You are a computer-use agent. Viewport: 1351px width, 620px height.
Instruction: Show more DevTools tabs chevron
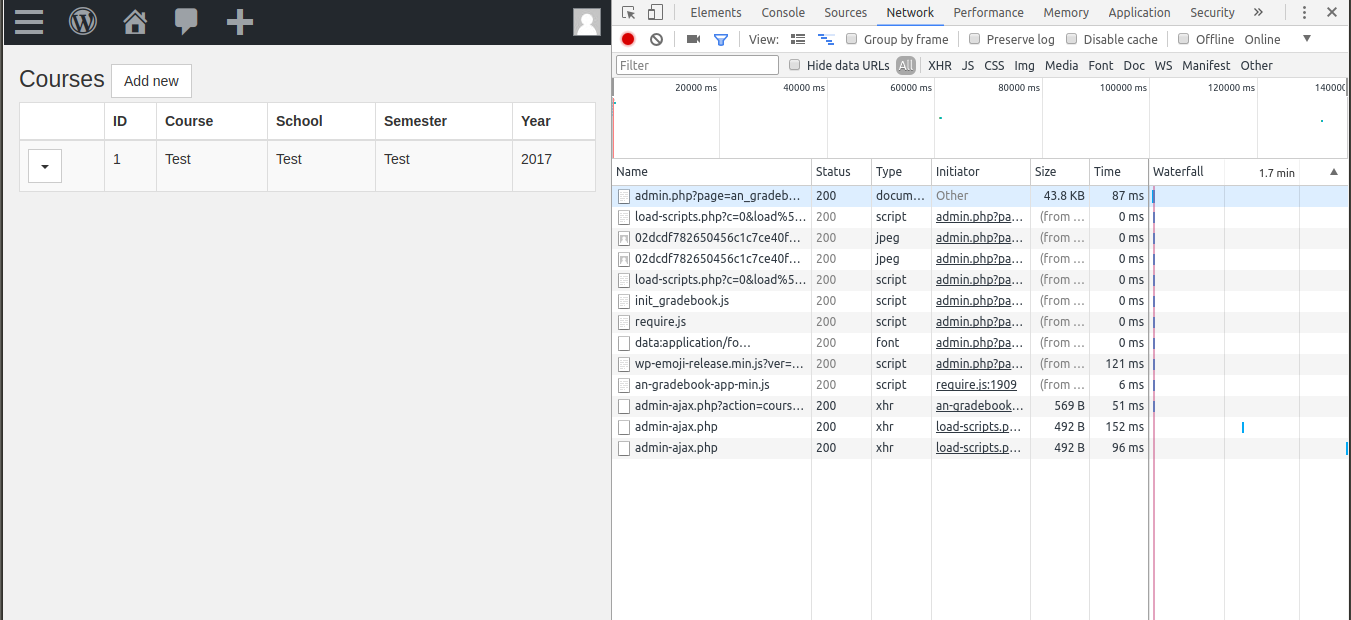click(1258, 13)
